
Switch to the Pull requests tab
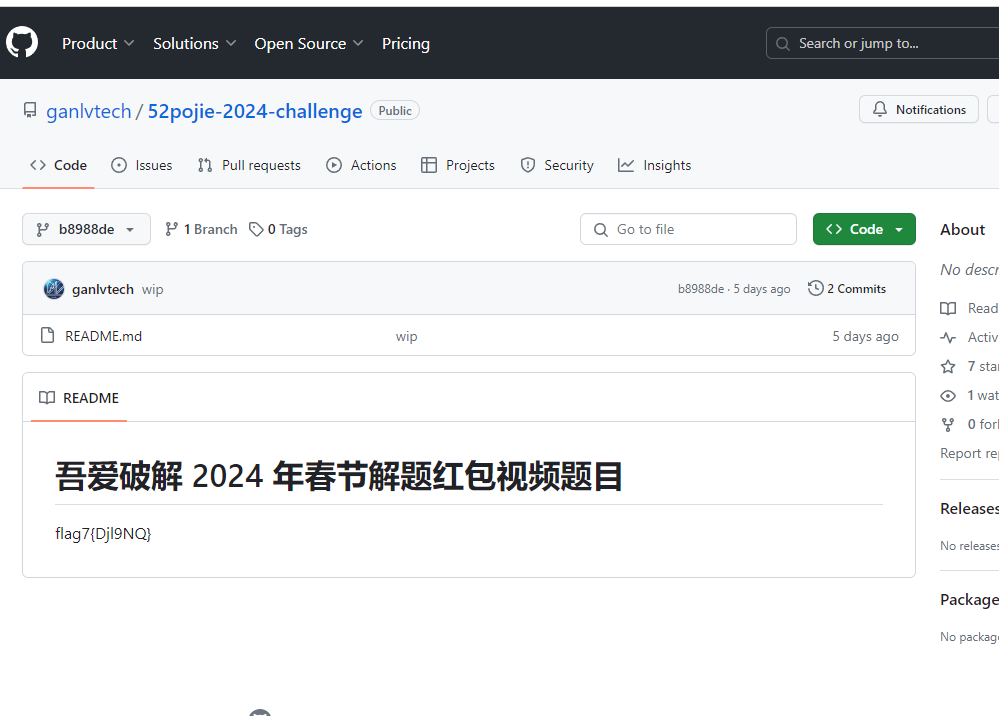click(x=249, y=166)
